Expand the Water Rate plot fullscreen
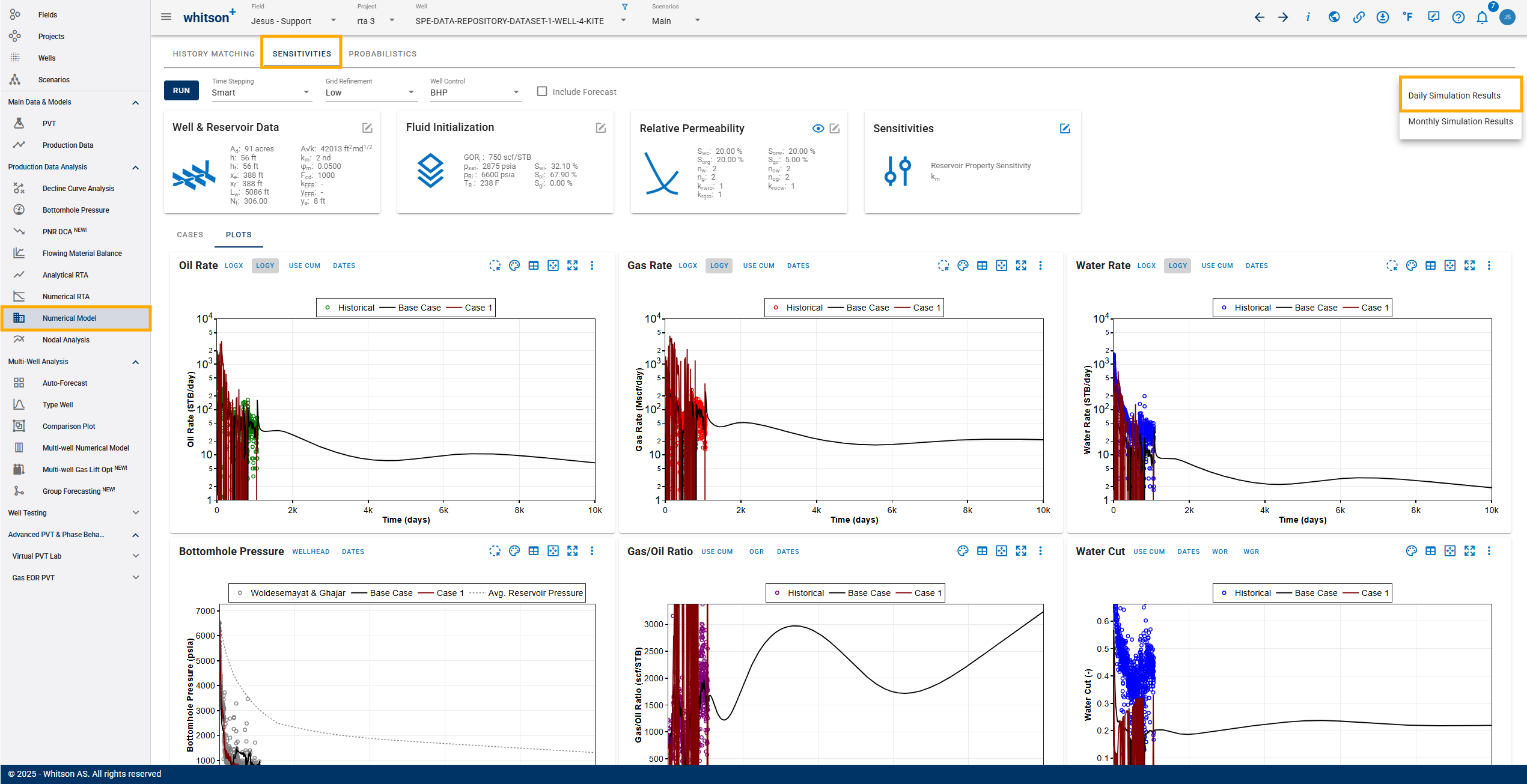Viewport: 1527px width, 784px height. pyautogui.click(x=1469, y=266)
